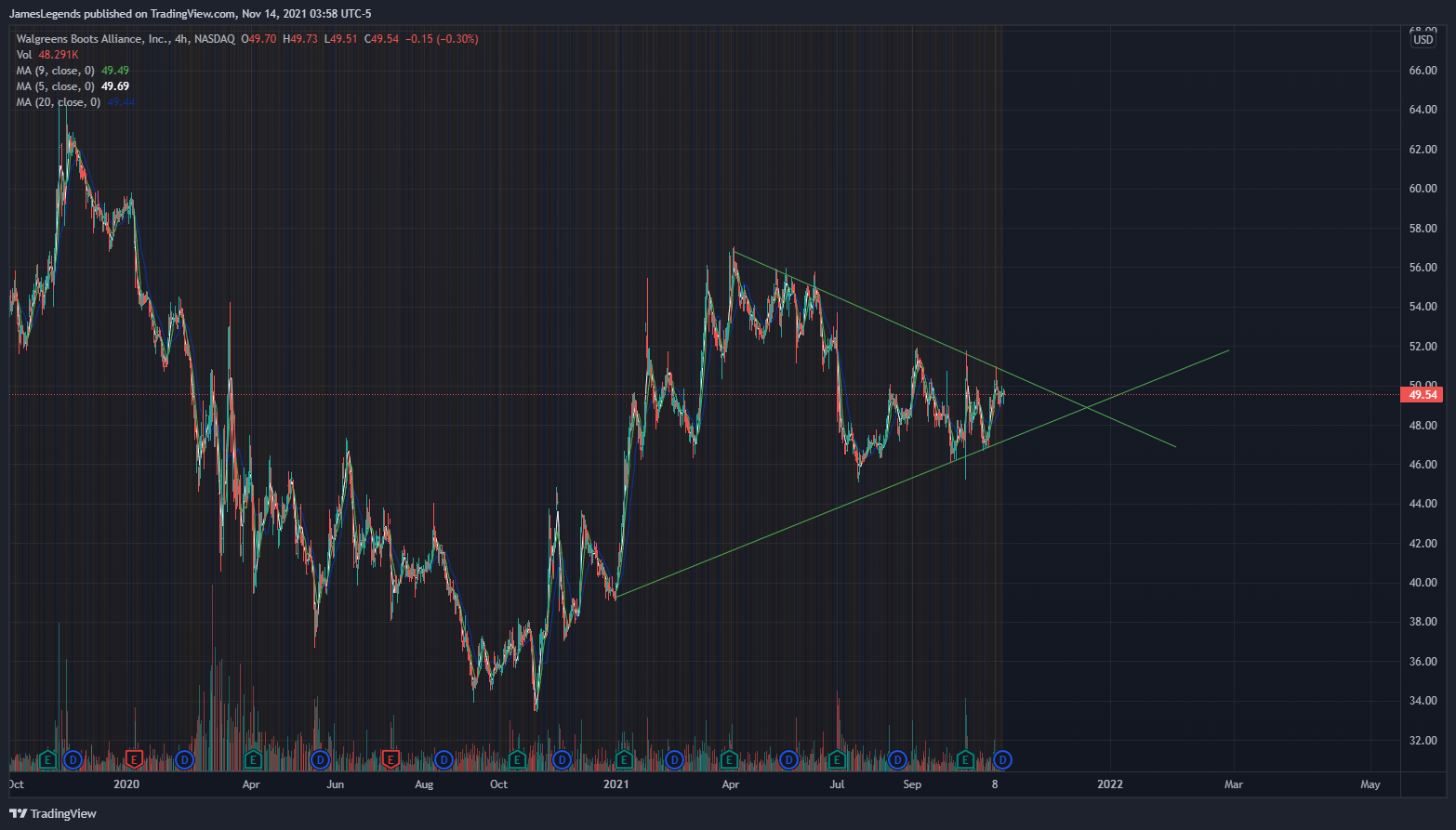The height and width of the screenshot is (830, 1456).
Task: Click the TradingView logo
Action: coord(53,813)
